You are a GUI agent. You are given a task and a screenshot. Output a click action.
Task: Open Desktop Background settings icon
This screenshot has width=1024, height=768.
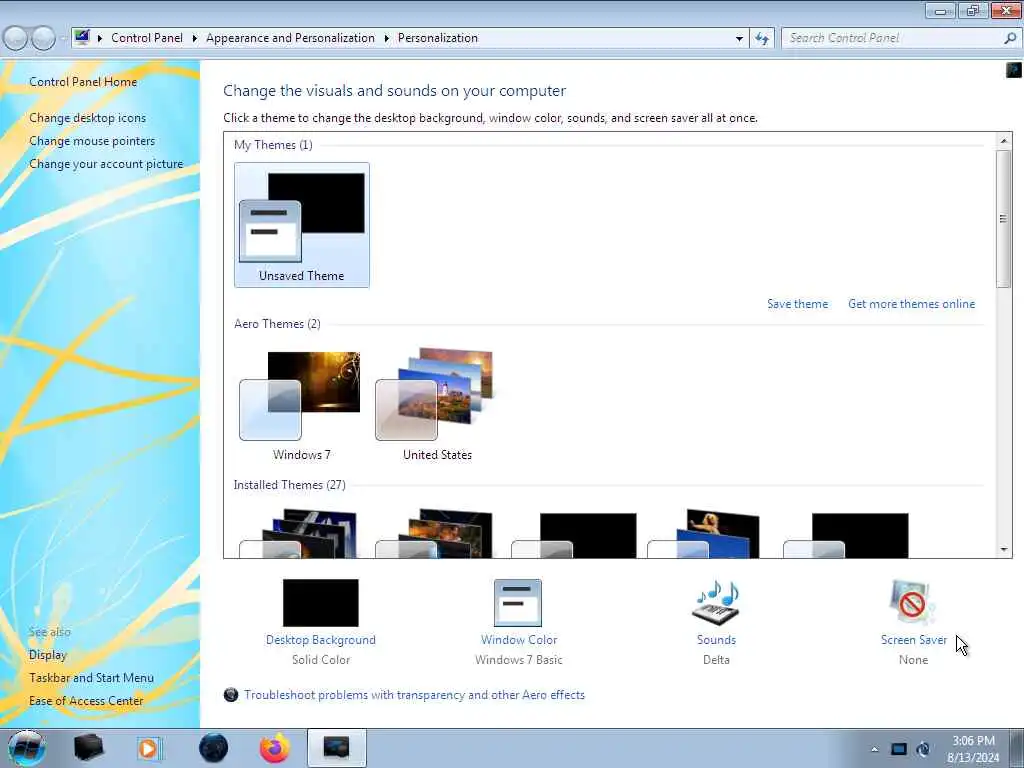pos(321,603)
